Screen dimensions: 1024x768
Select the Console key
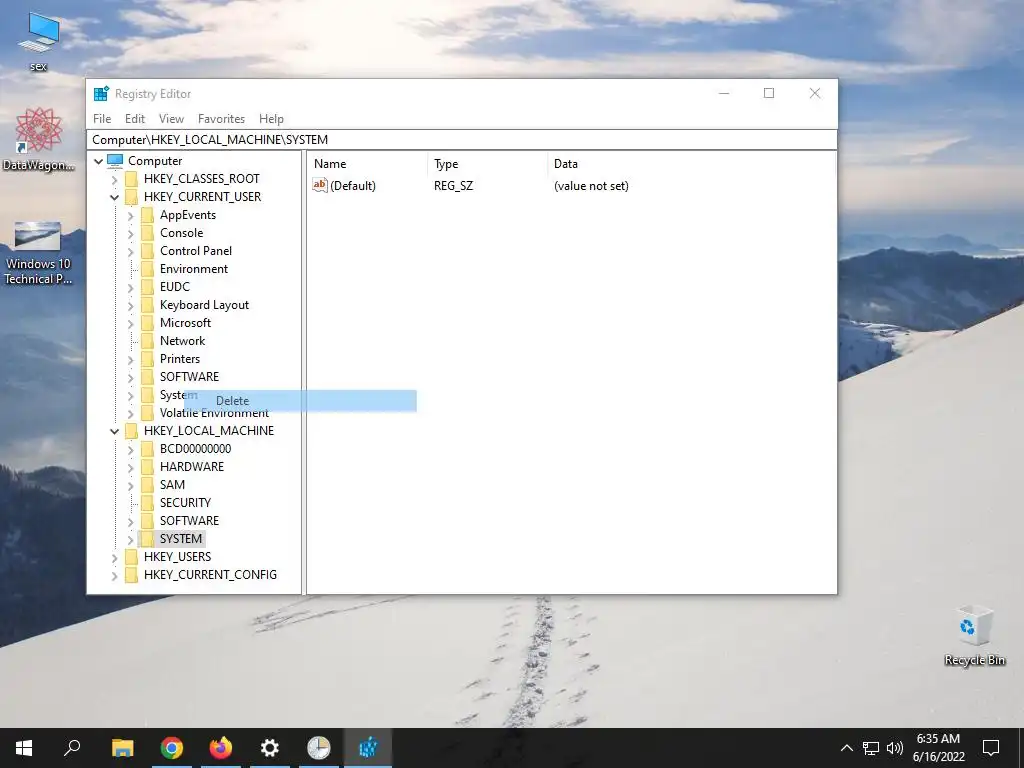pos(182,233)
